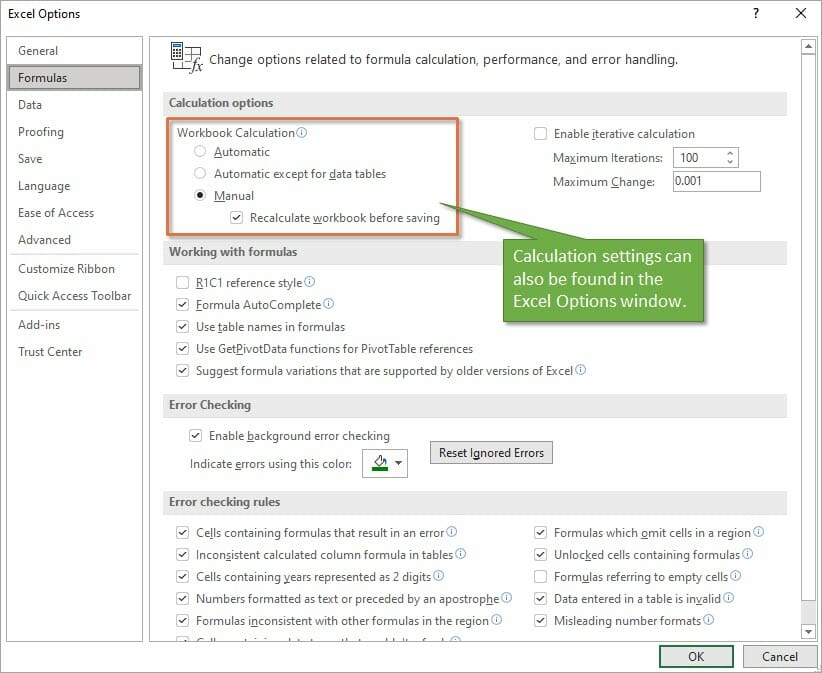Confirm settings with the OK button

point(696,656)
